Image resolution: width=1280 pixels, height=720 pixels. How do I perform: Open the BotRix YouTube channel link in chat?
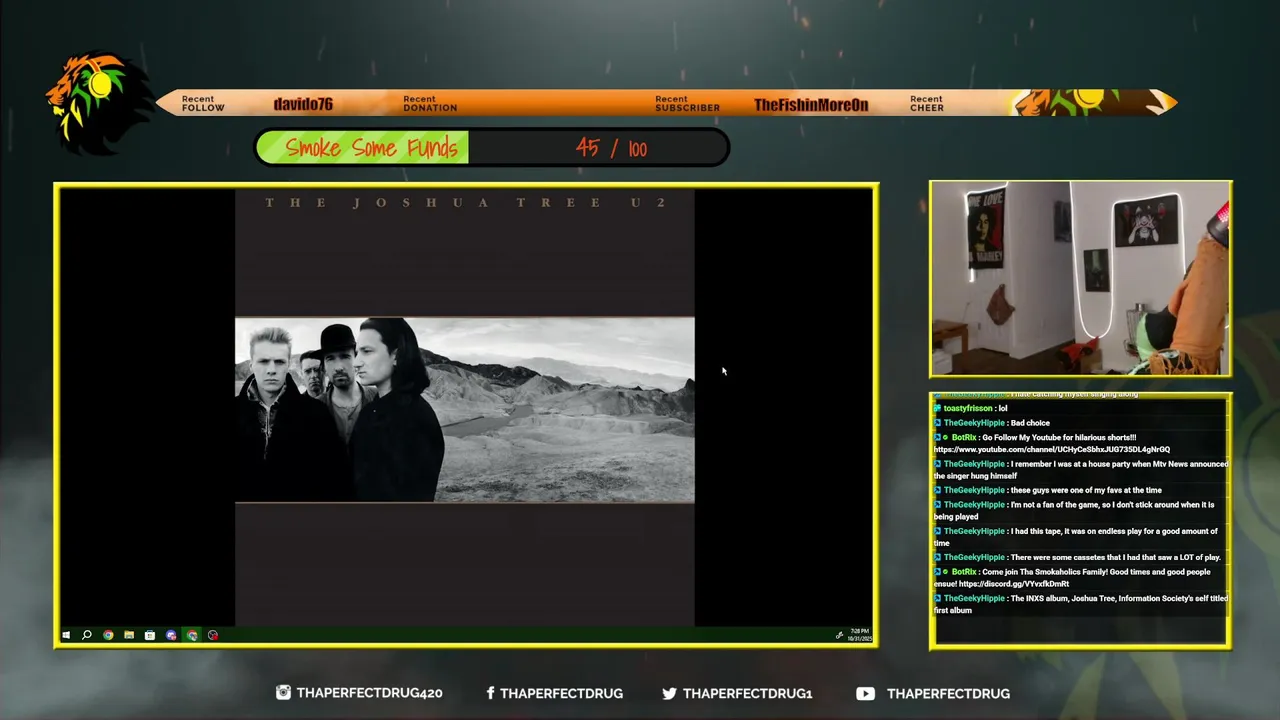pyautogui.click(x=1052, y=450)
